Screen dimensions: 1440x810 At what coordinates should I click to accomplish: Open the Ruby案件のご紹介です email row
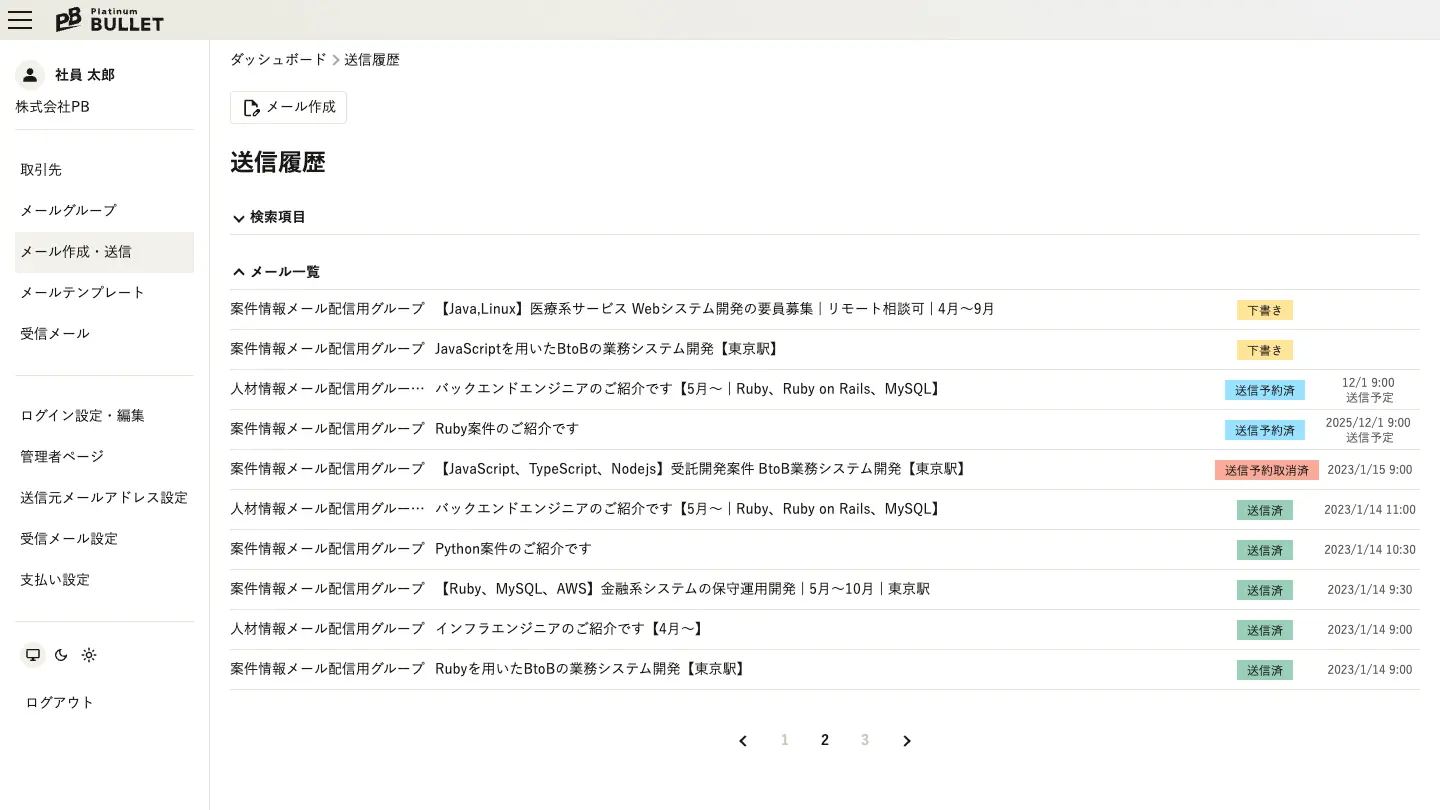tap(507, 429)
